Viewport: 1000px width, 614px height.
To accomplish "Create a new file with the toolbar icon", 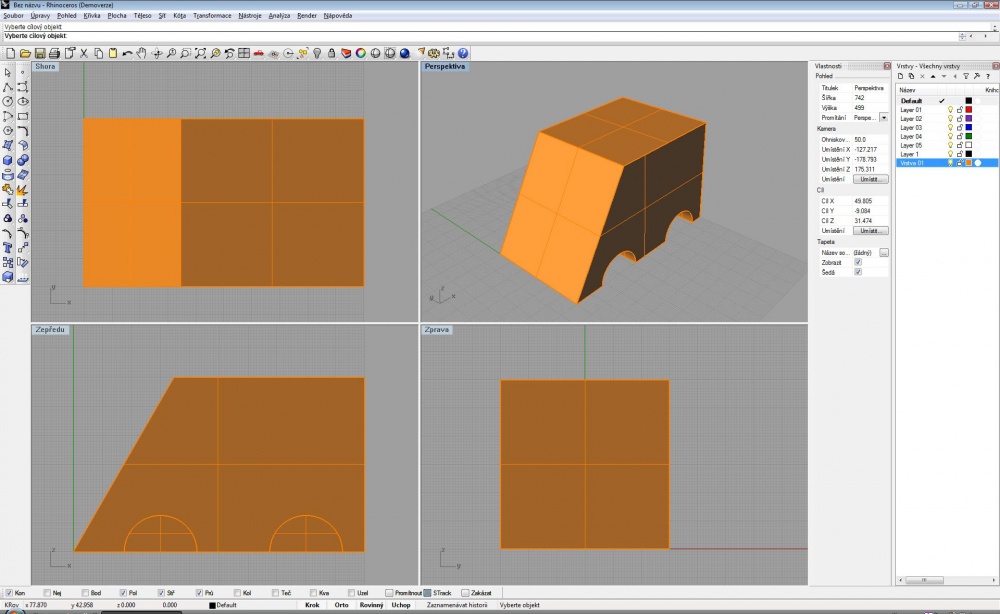I will coord(11,54).
